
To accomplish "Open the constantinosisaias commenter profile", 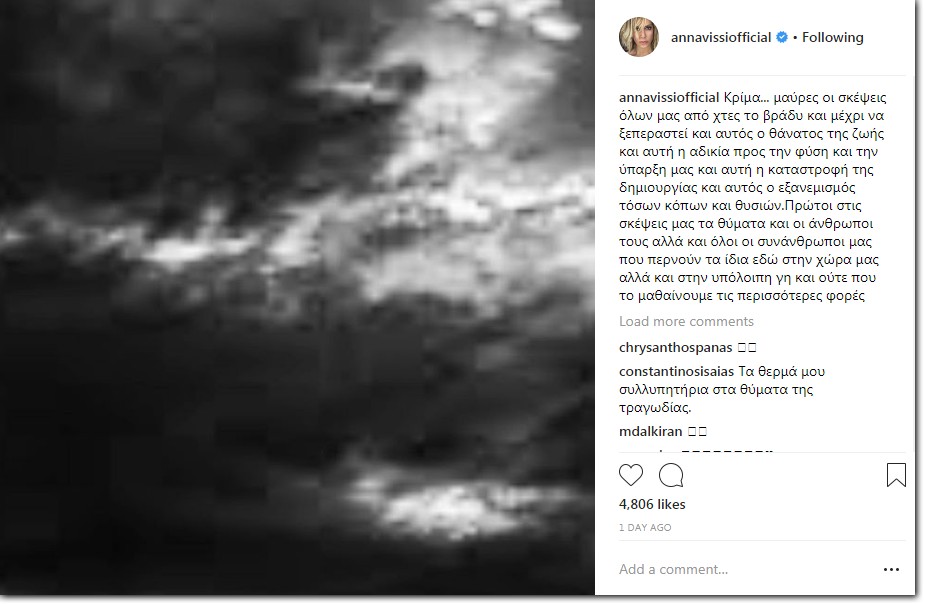I will [676, 371].
